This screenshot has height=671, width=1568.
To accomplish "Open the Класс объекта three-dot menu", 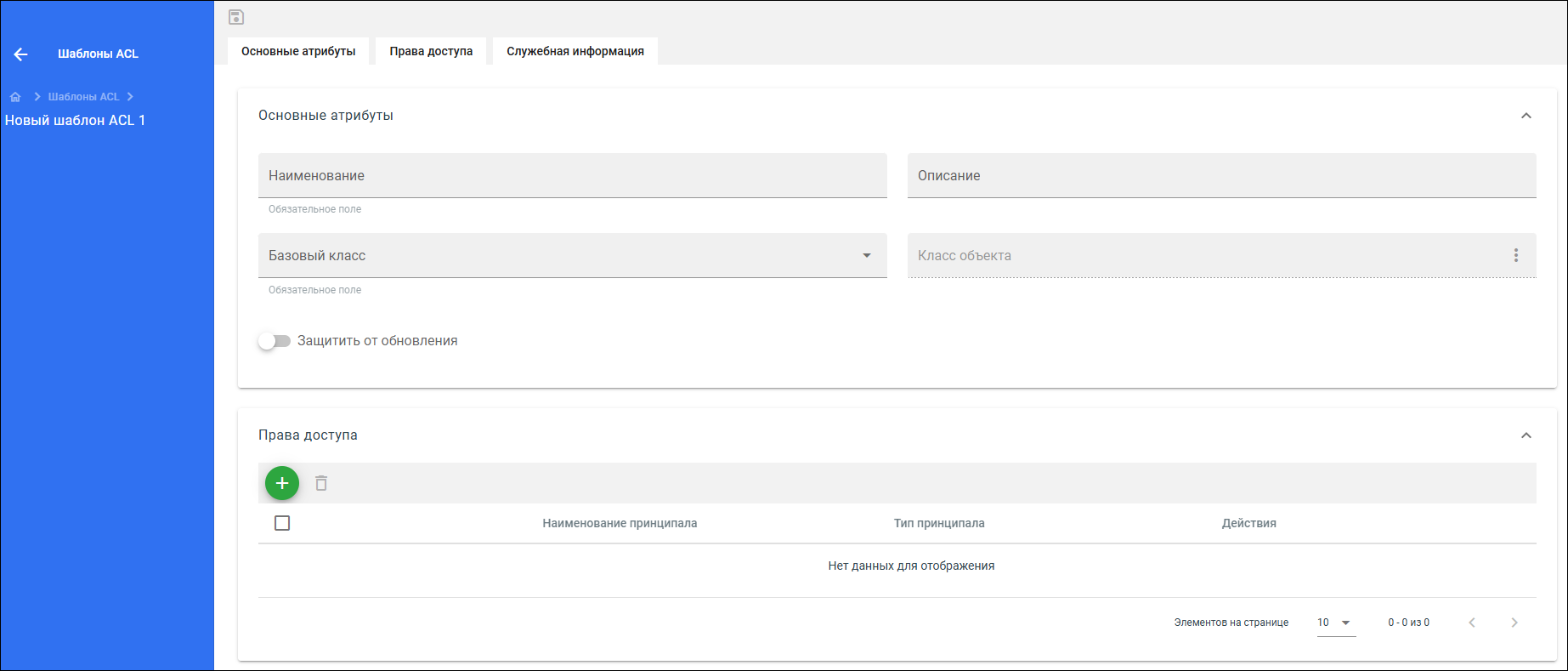I will (1516, 255).
